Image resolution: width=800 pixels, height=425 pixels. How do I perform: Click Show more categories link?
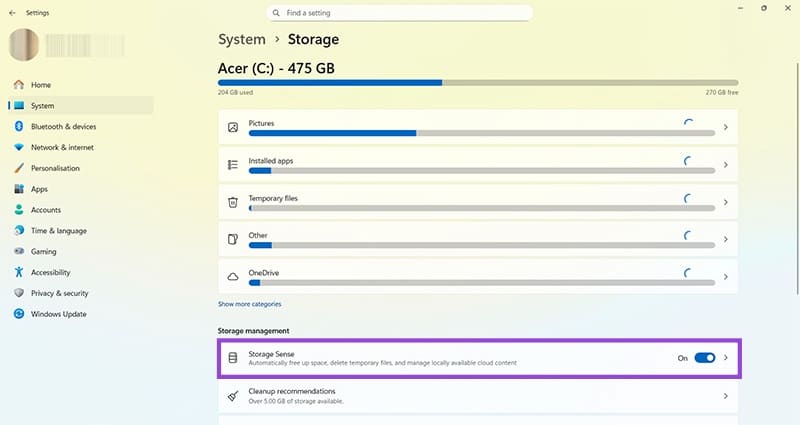coord(249,304)
